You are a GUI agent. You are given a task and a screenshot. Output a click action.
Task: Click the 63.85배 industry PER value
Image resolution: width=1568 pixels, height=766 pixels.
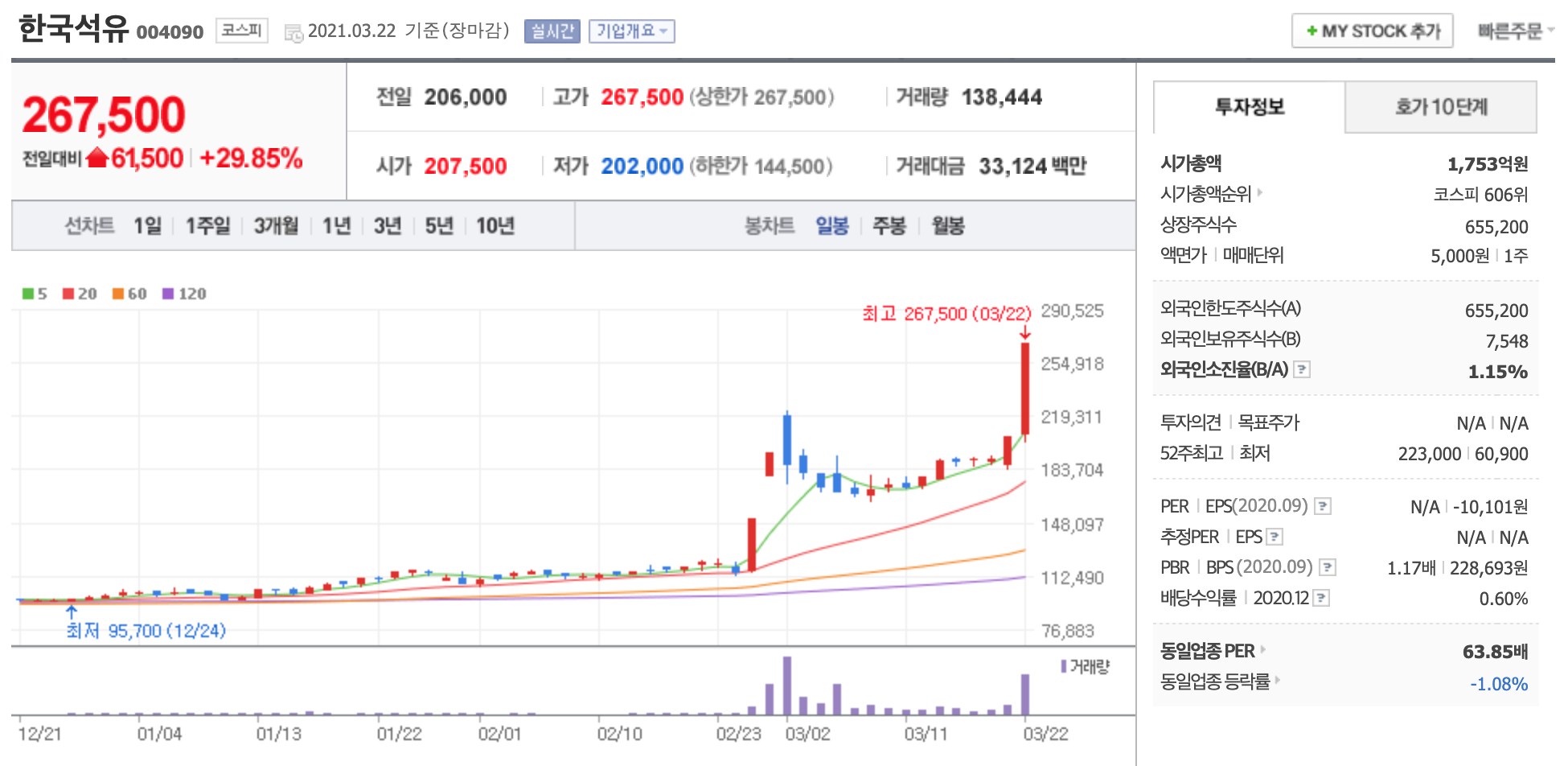(x=1496, y=652)
